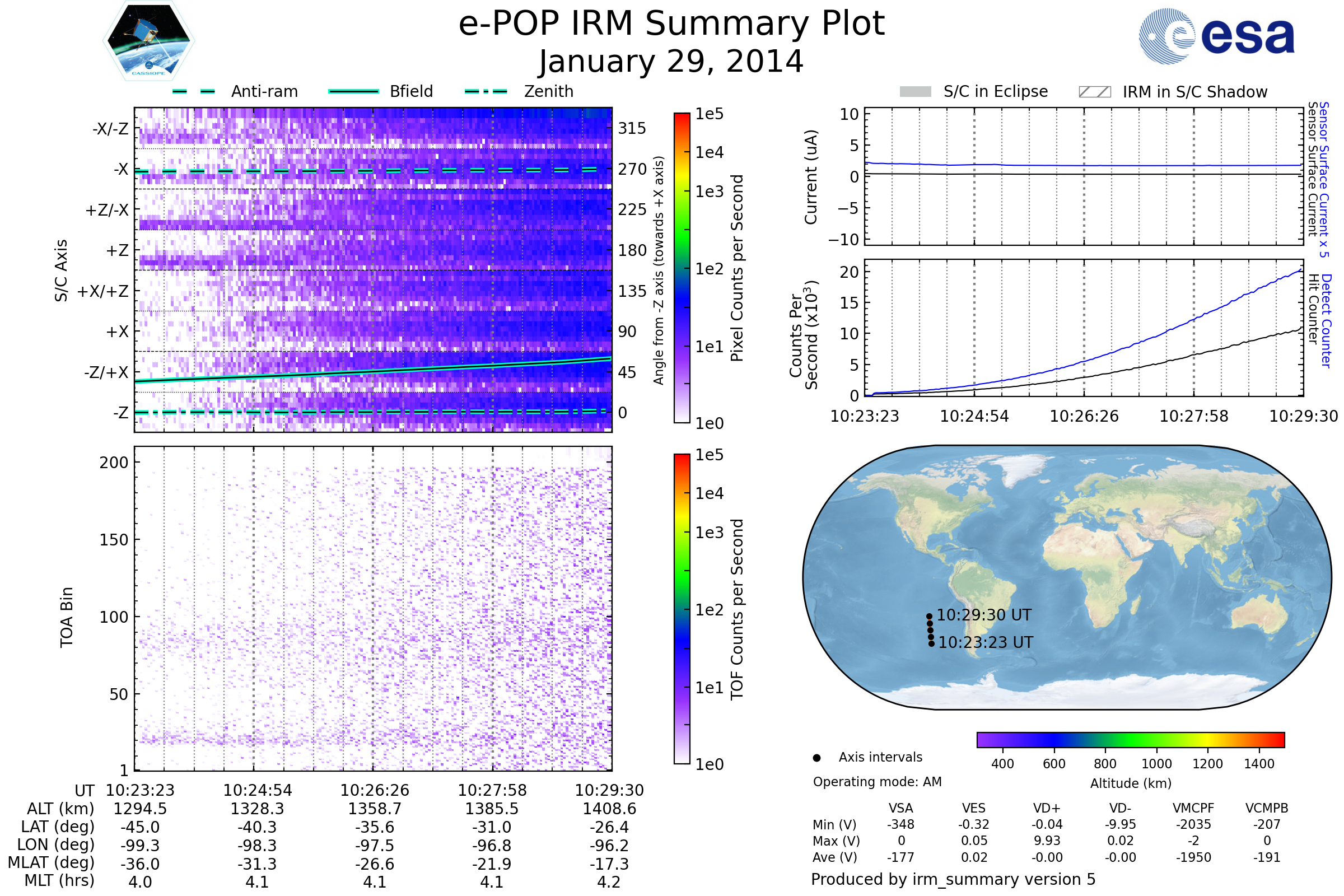Click the January 29, 2014 date heading
Image resolution: width=1344 pixels, height=896 pixels.
pyautogui.click(x=671, y=62)
